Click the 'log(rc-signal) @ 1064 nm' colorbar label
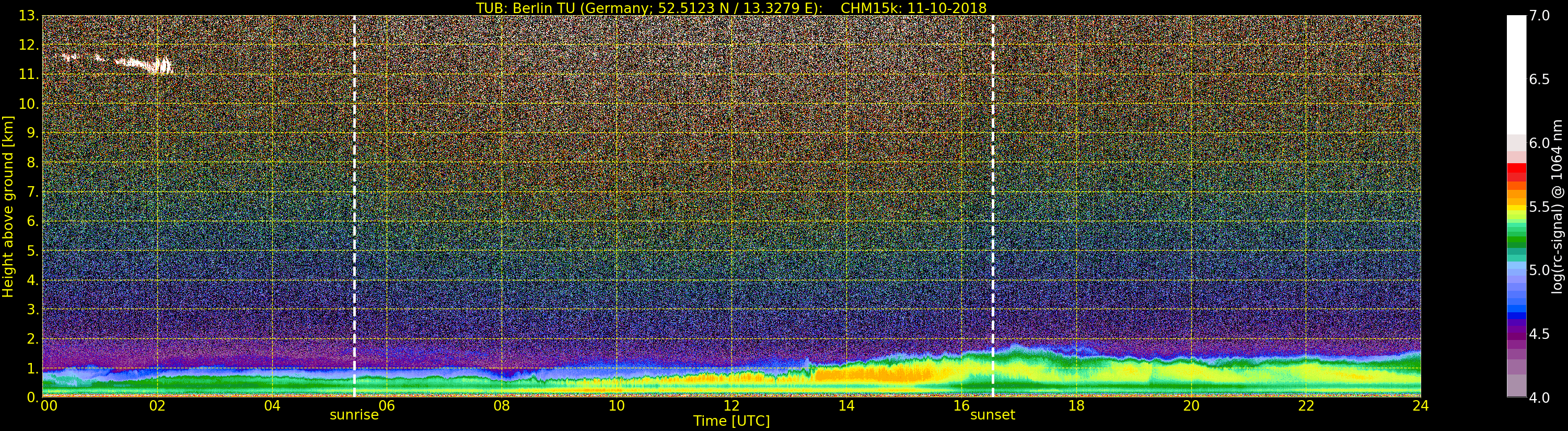 pyautogui.click(x=1558, y=207)
